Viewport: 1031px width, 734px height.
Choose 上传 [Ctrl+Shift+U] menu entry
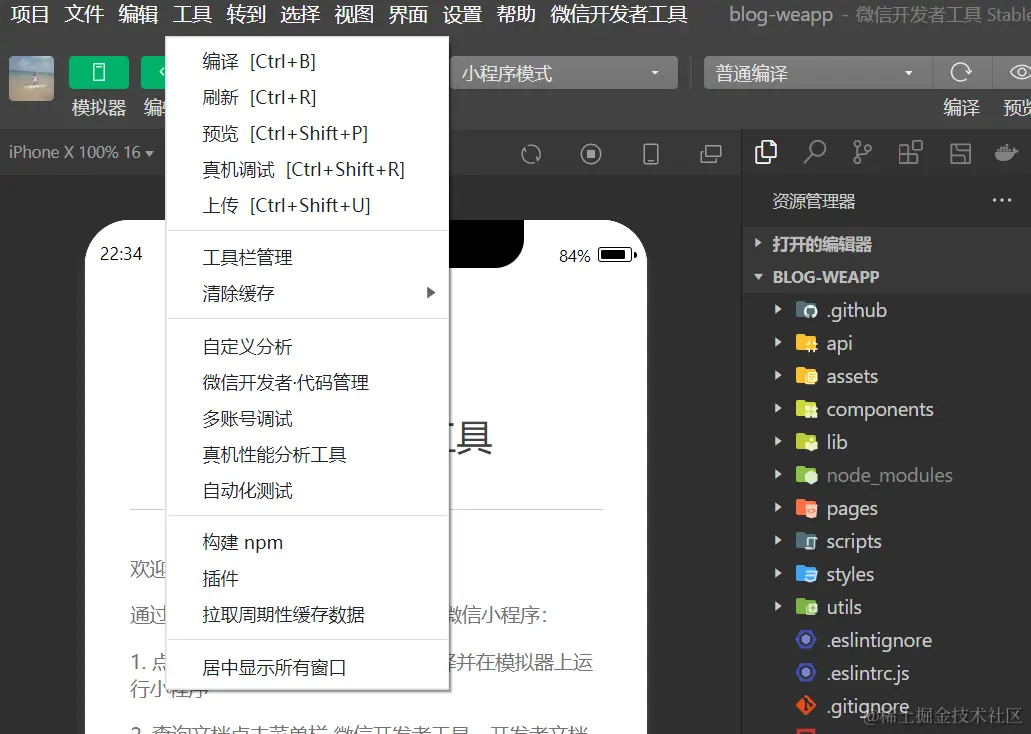point(307,205)
